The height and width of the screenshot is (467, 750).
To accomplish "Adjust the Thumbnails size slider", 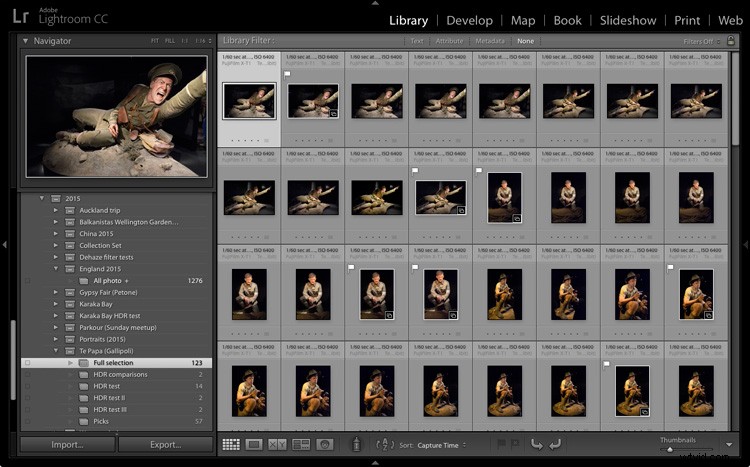I will point(670,450).
